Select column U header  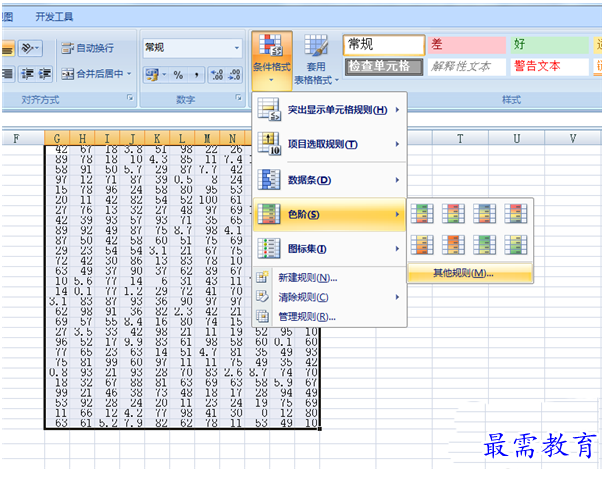517,138
